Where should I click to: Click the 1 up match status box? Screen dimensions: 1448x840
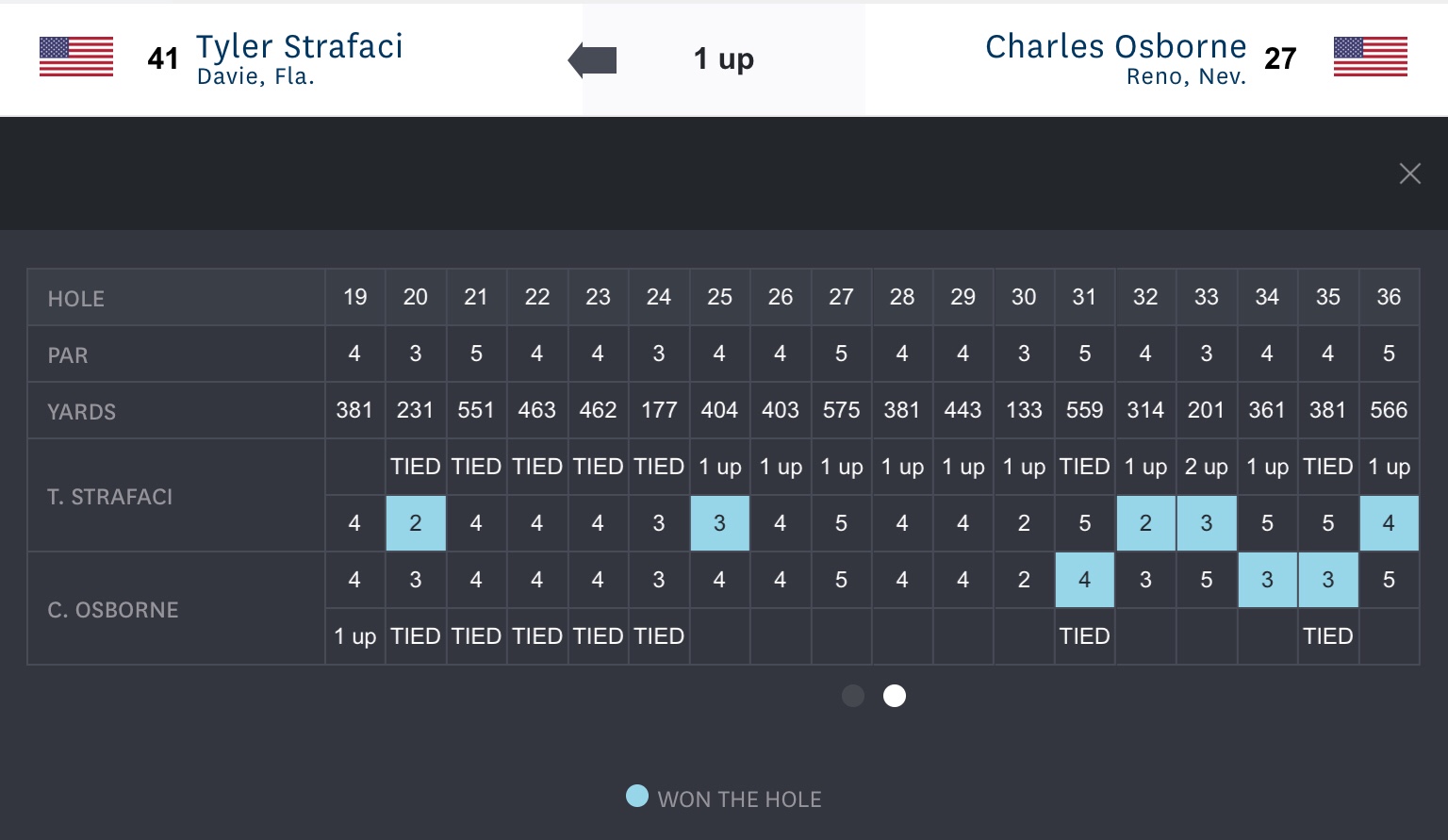click(x=723, y=59)
